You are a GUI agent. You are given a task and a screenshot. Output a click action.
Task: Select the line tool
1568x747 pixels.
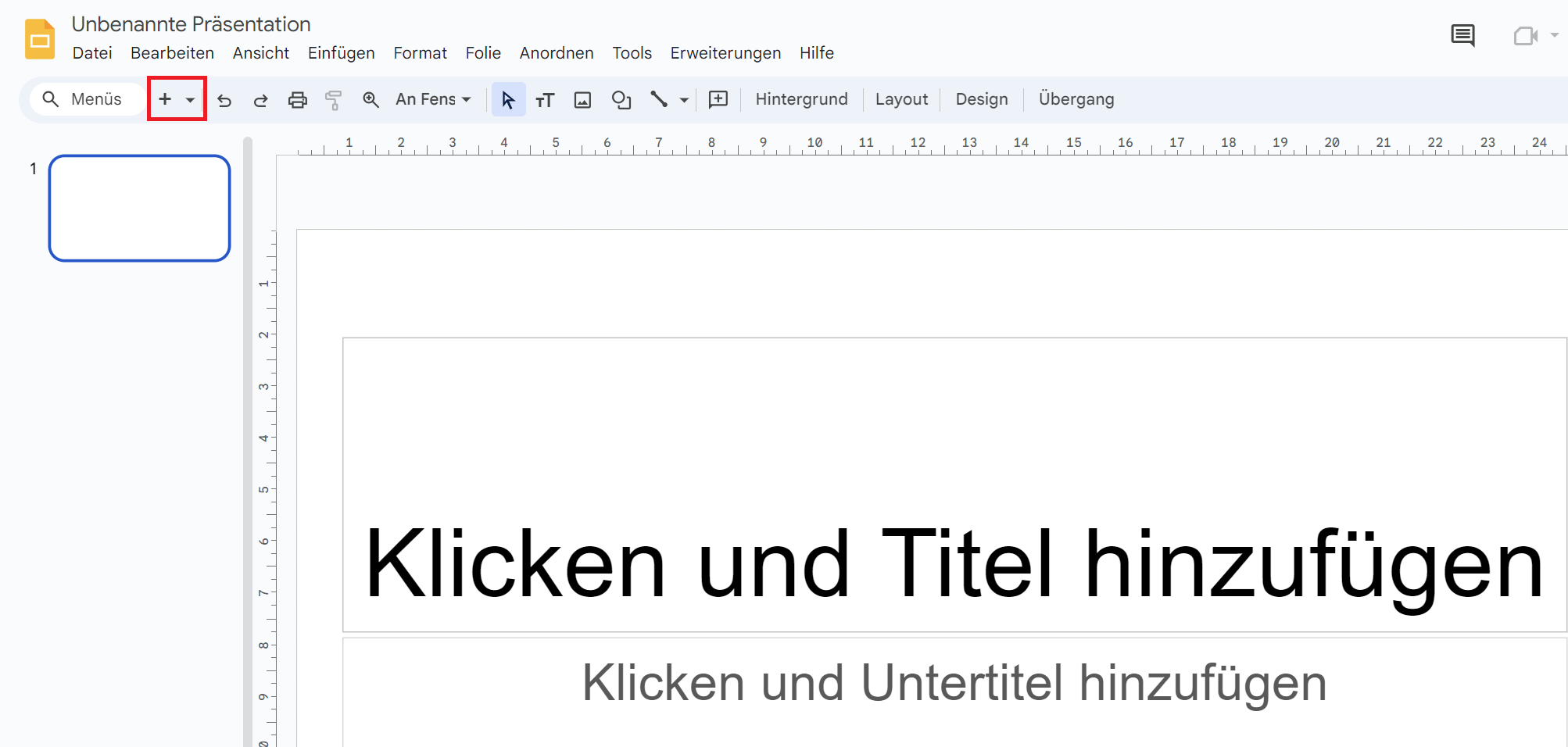tap(659, 100)
